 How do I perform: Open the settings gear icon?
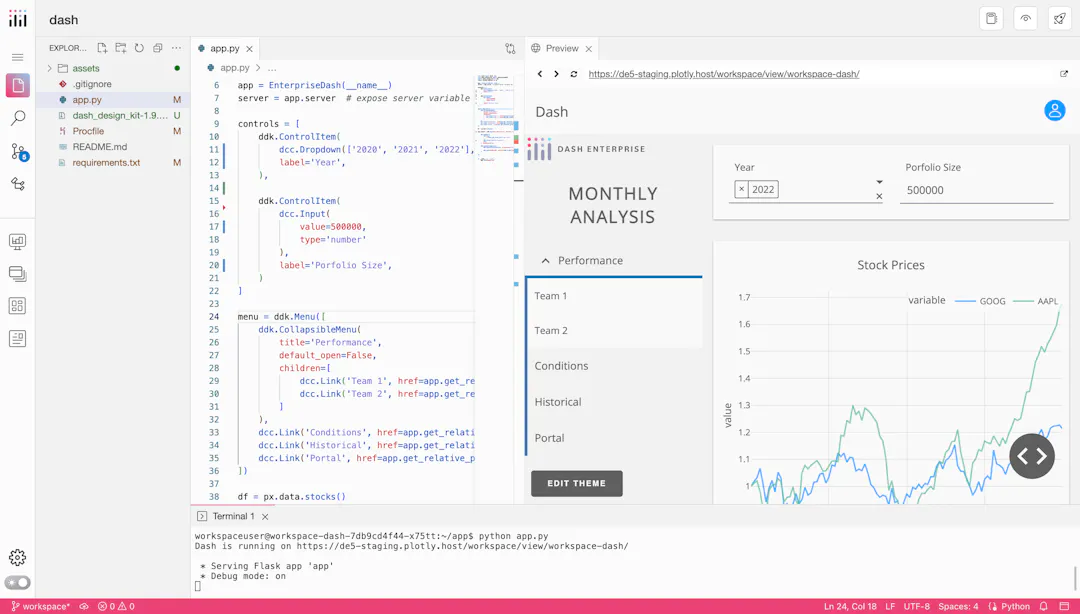pos(18,557)
